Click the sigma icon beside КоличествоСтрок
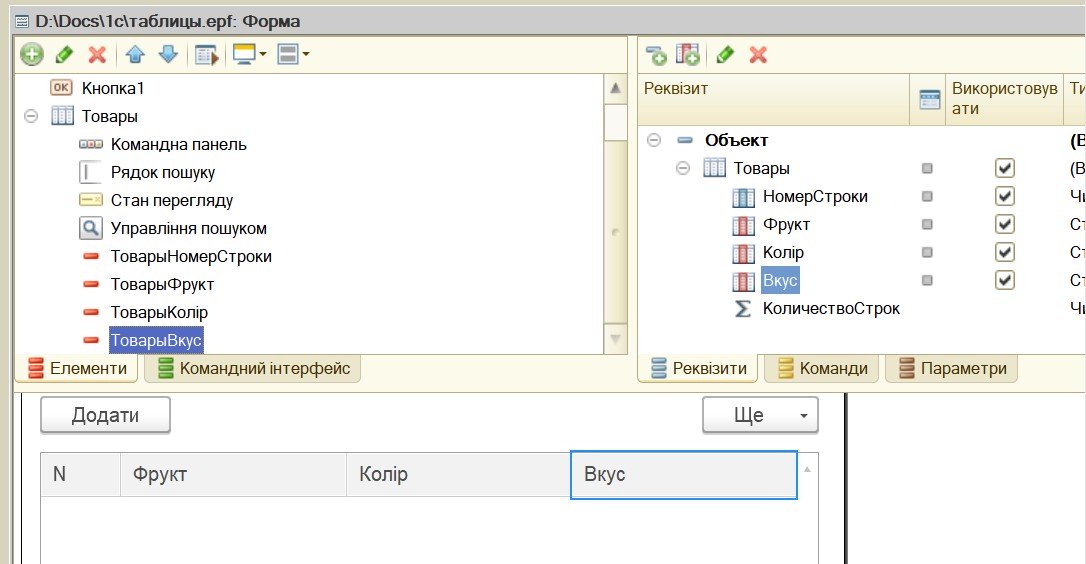 click(742, 308)
